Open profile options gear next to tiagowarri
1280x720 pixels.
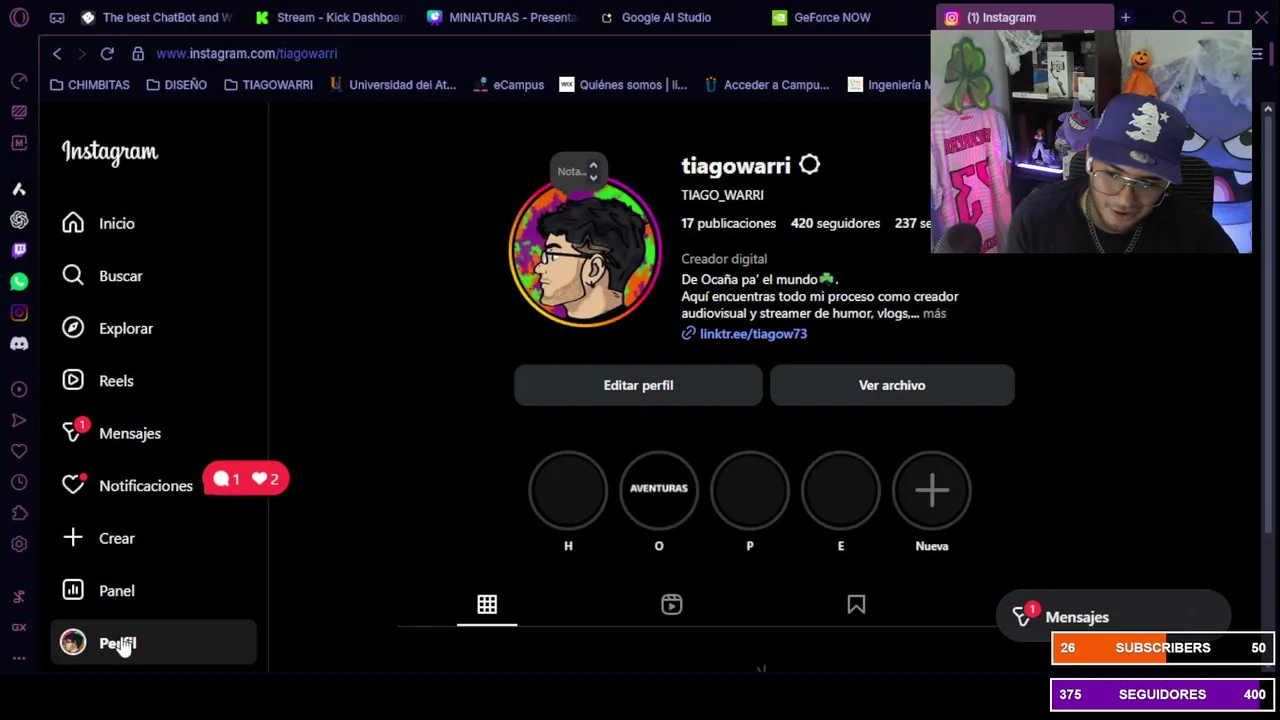click(809, 165)
